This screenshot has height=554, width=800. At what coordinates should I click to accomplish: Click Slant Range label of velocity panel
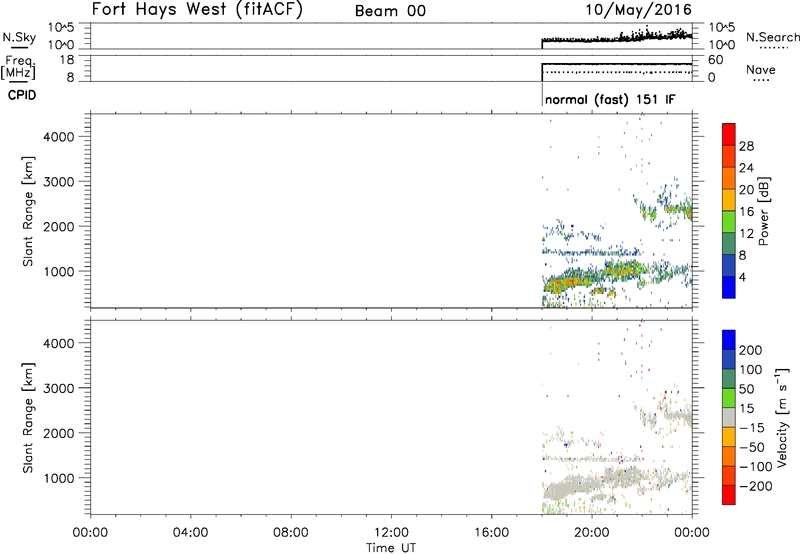[28, 418]
